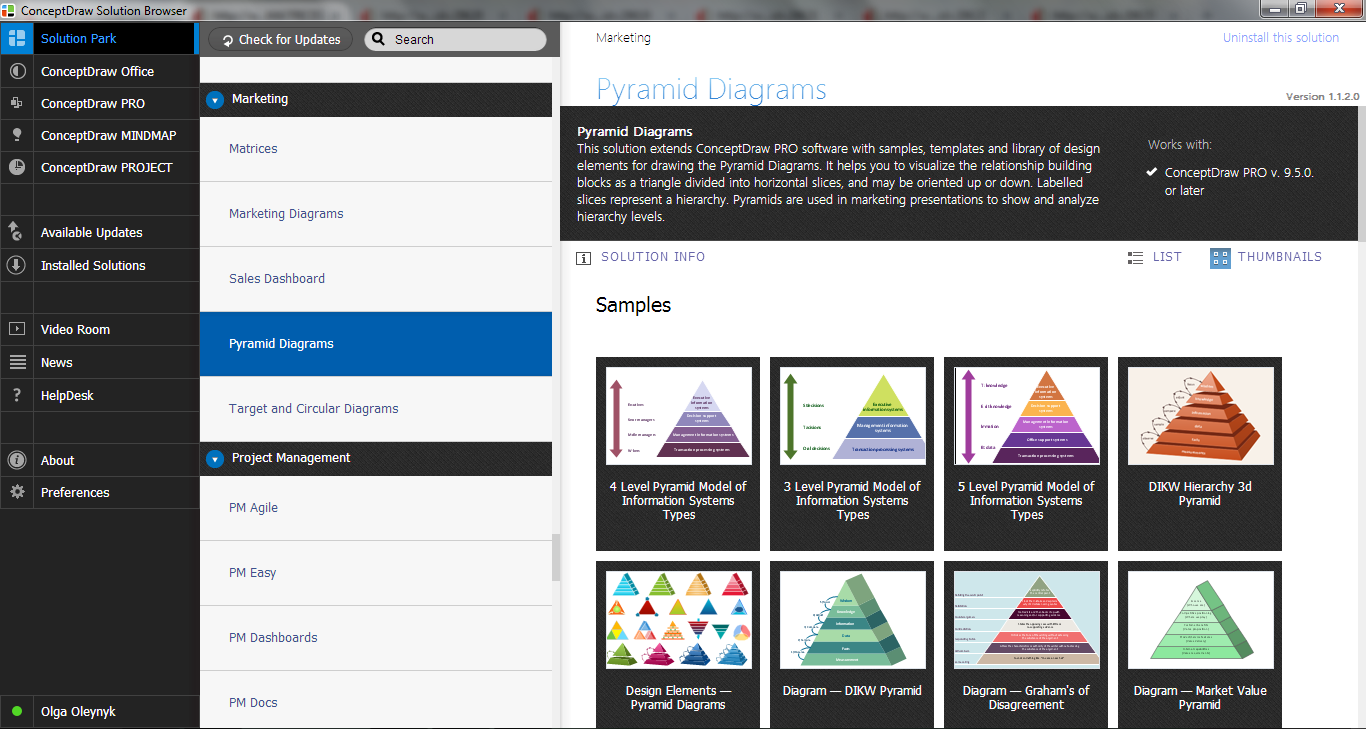Click the Solution Park icon
This screenshot has height=729, width=1366.
[x=16, y=39]
